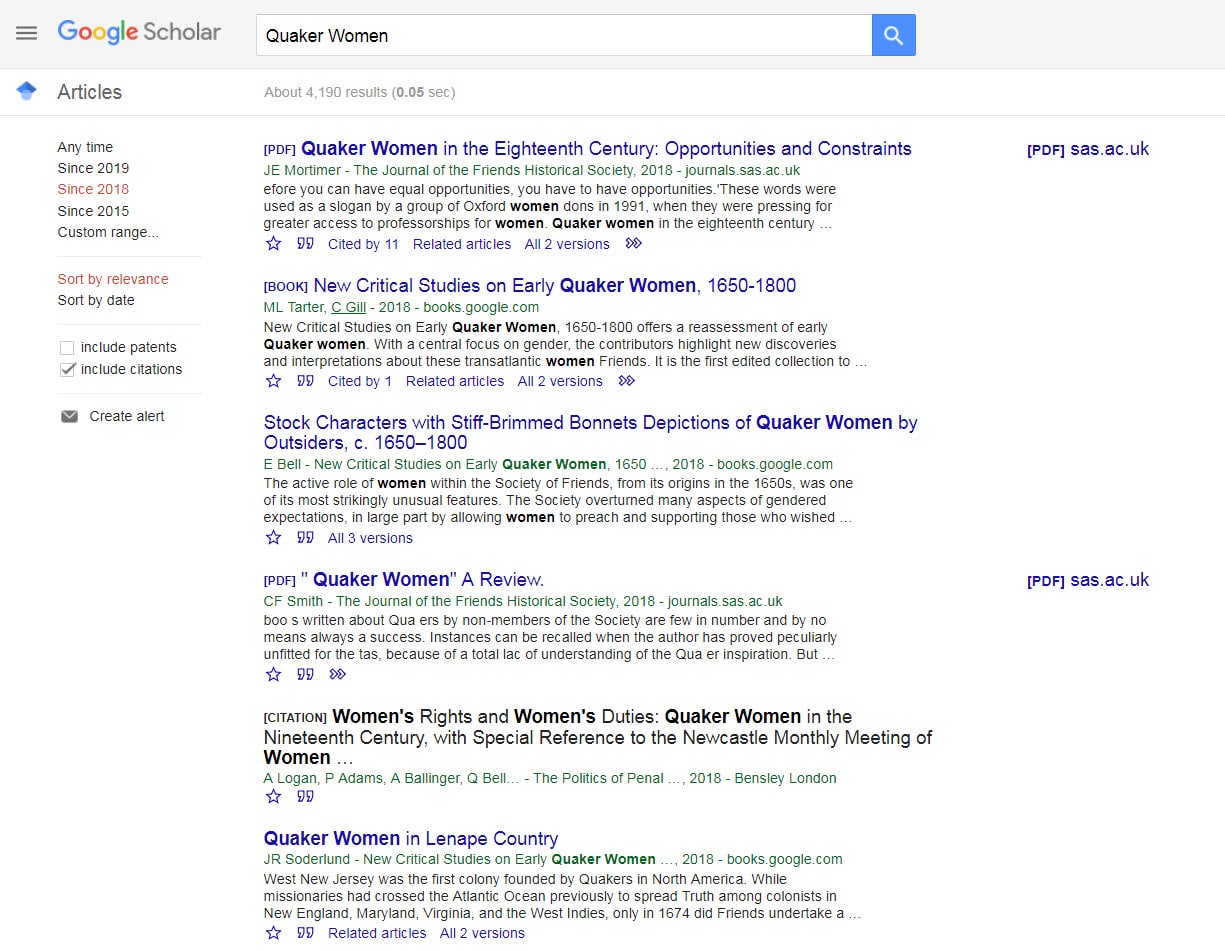Open 'Cited by 11' link
Screen dimensions: 1225x951
coord(363,244)
